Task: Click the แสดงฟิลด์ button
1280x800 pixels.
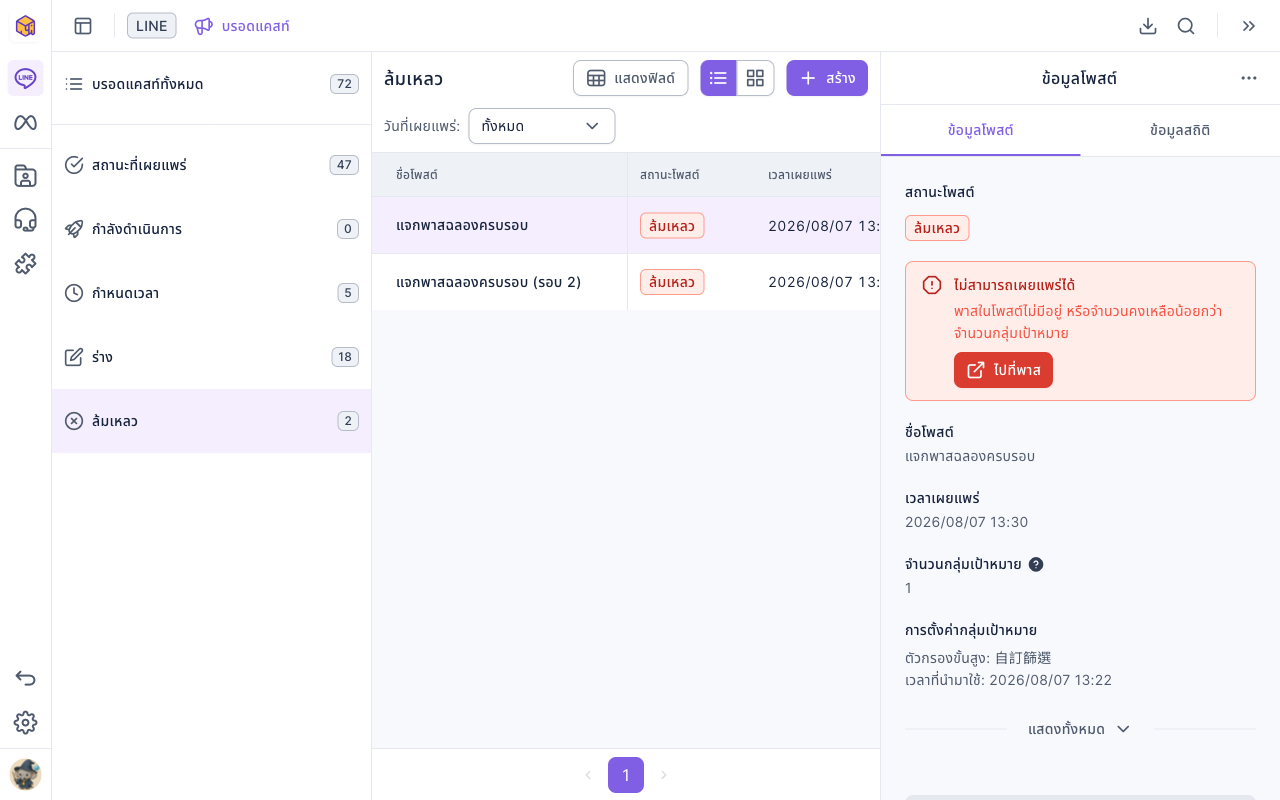Action: tap(630, 78)
